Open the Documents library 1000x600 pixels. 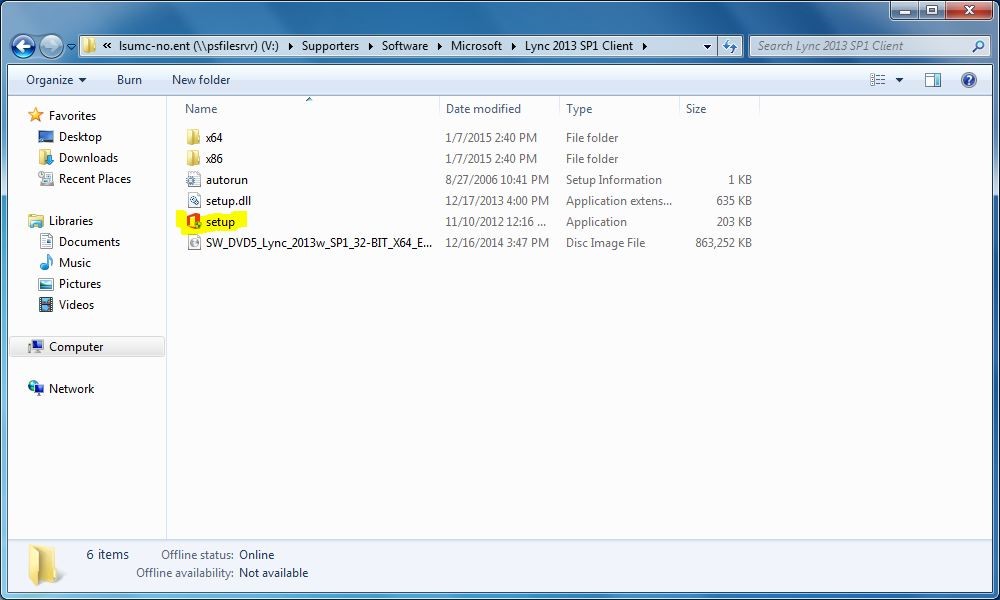point(89,242)
